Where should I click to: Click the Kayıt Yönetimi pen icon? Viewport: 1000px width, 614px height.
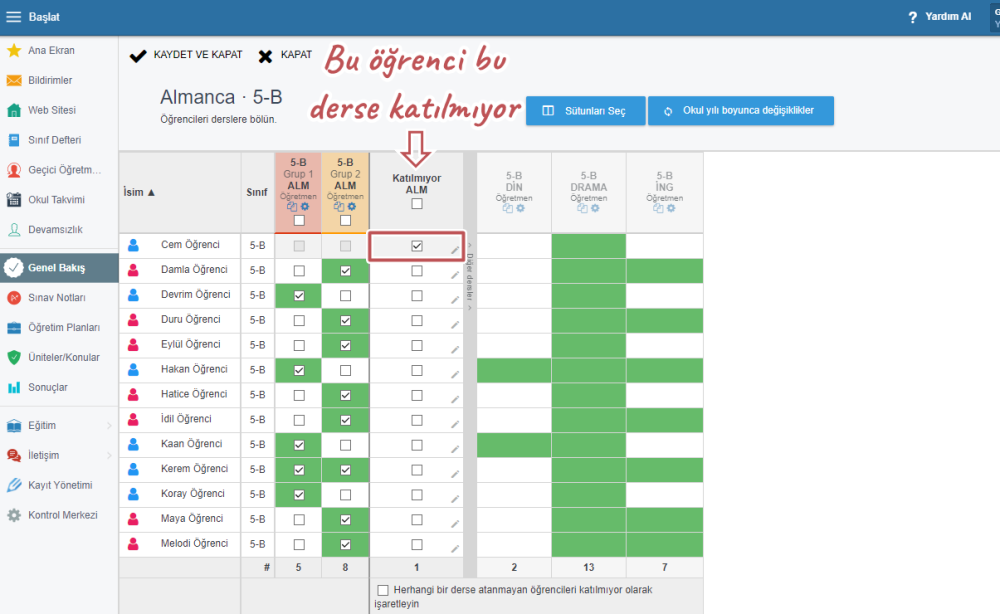point(14,485)
